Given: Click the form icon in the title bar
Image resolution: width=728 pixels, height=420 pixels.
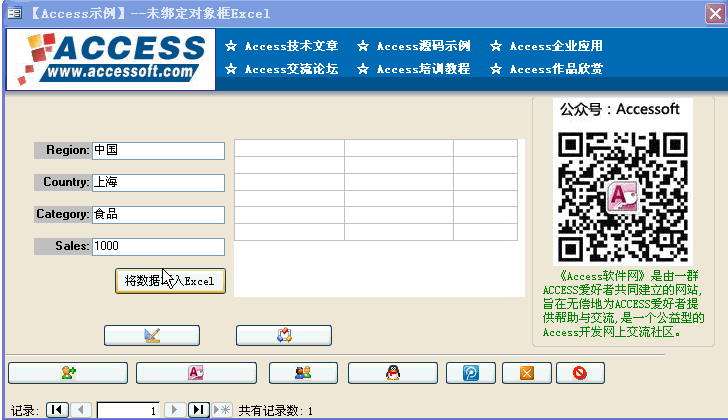Looking at the screenshot, I should (x=14, y=13).
